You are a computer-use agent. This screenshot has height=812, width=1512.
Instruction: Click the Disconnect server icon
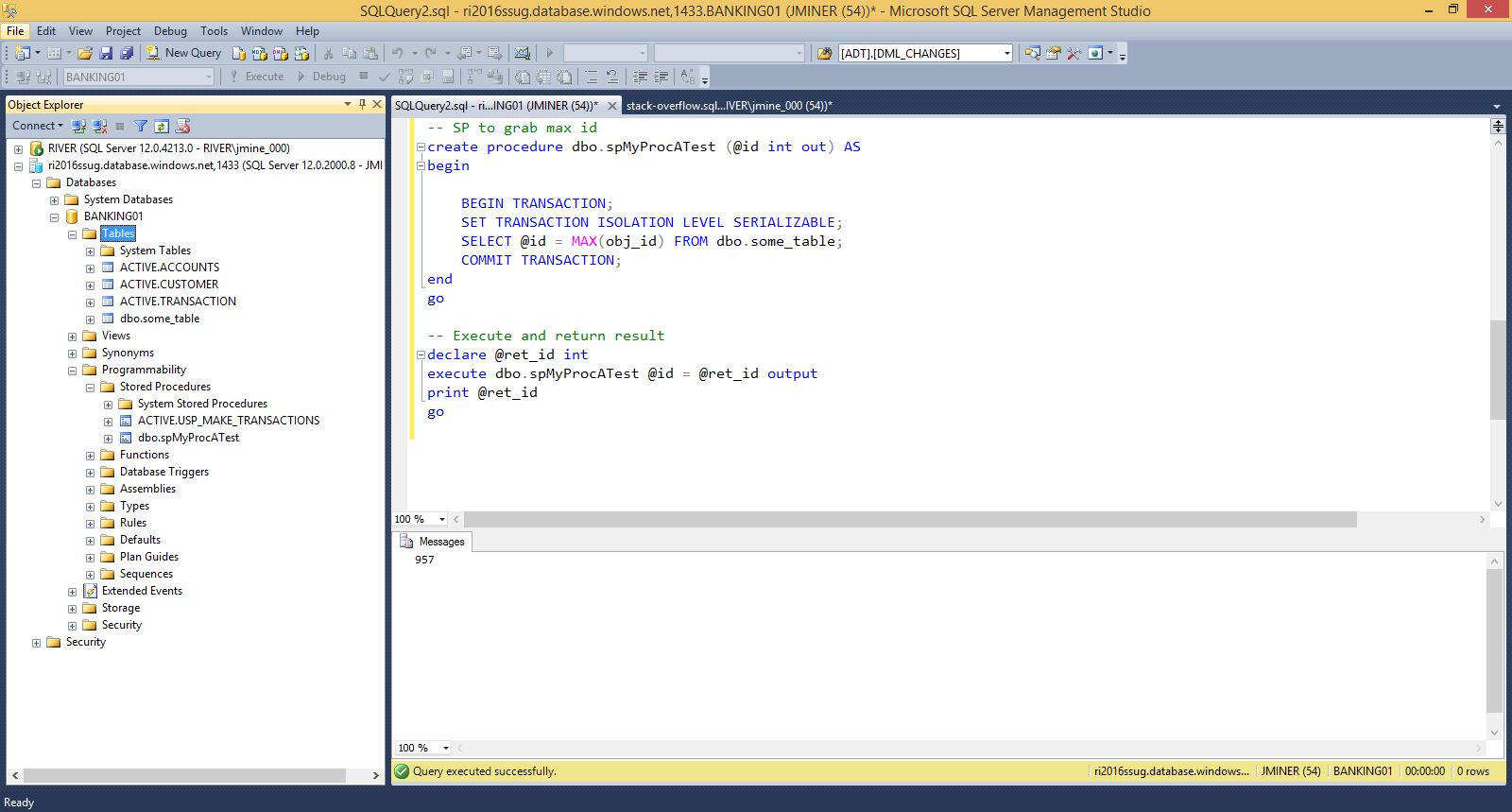click(x=99, y=126)
